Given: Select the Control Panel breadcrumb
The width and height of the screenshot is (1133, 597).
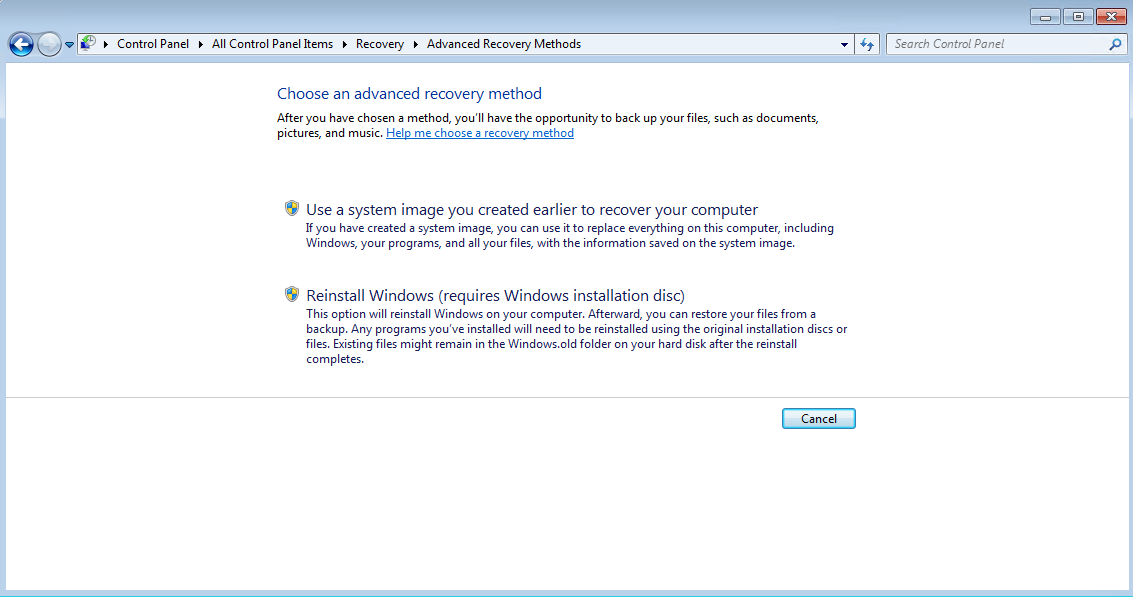Looking at the screenshot, I should coord(152,44).
